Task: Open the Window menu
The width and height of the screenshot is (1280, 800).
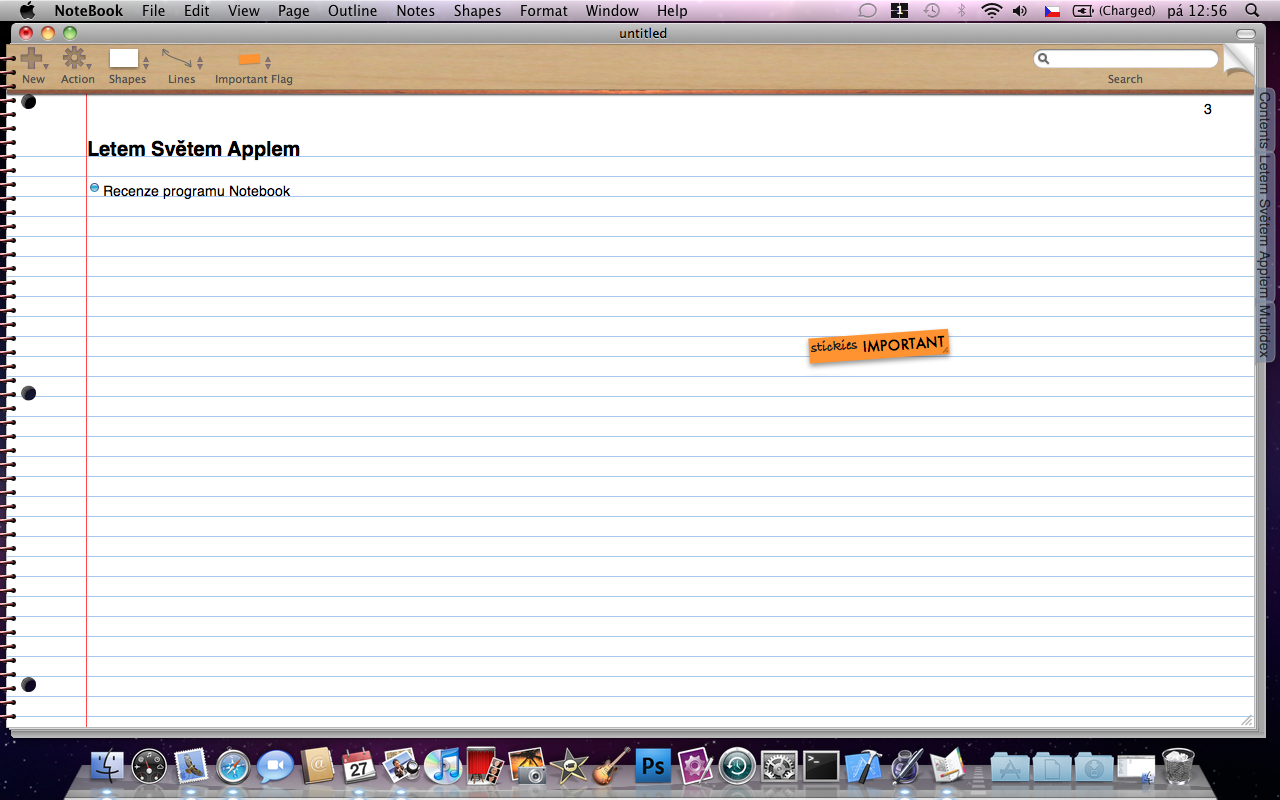Action: click(x=612, y=11)
